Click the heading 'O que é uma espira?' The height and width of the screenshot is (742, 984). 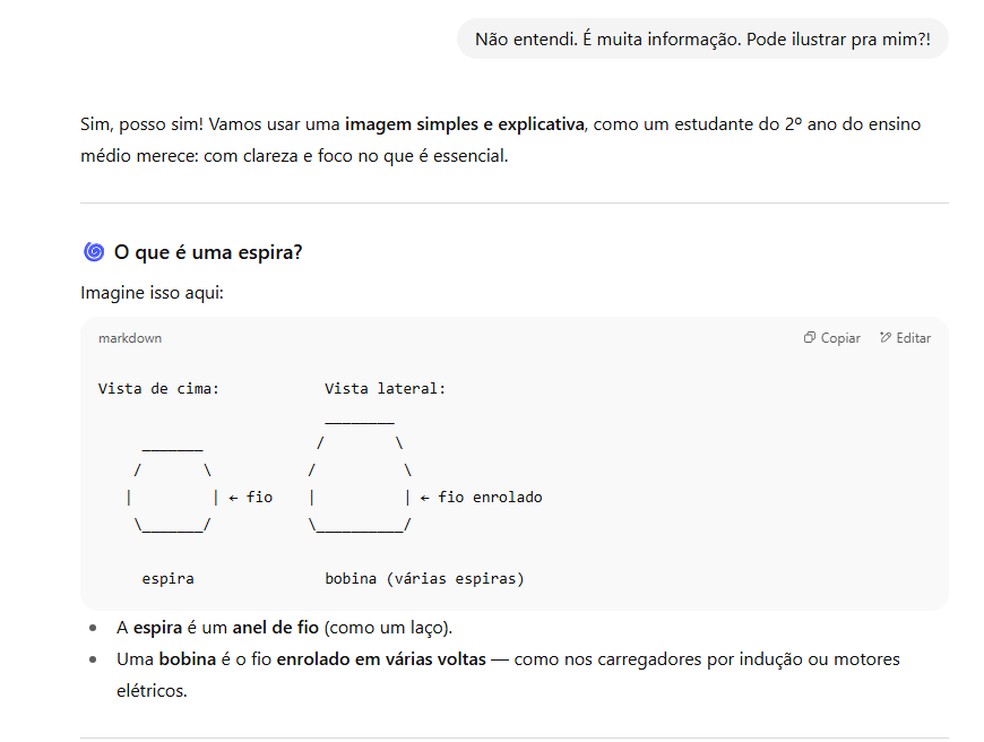208,252
